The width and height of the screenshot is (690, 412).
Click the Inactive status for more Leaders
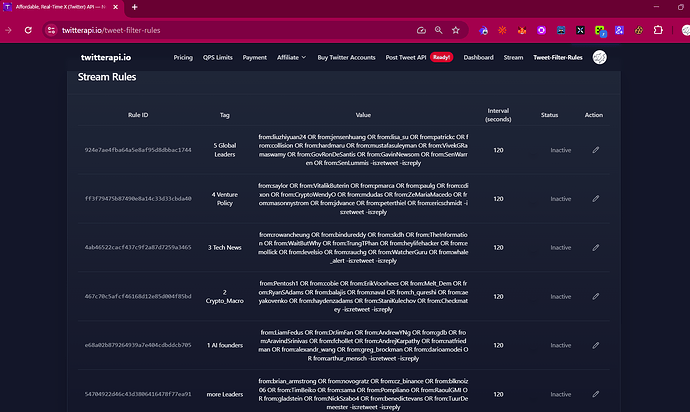pos(561,394)
